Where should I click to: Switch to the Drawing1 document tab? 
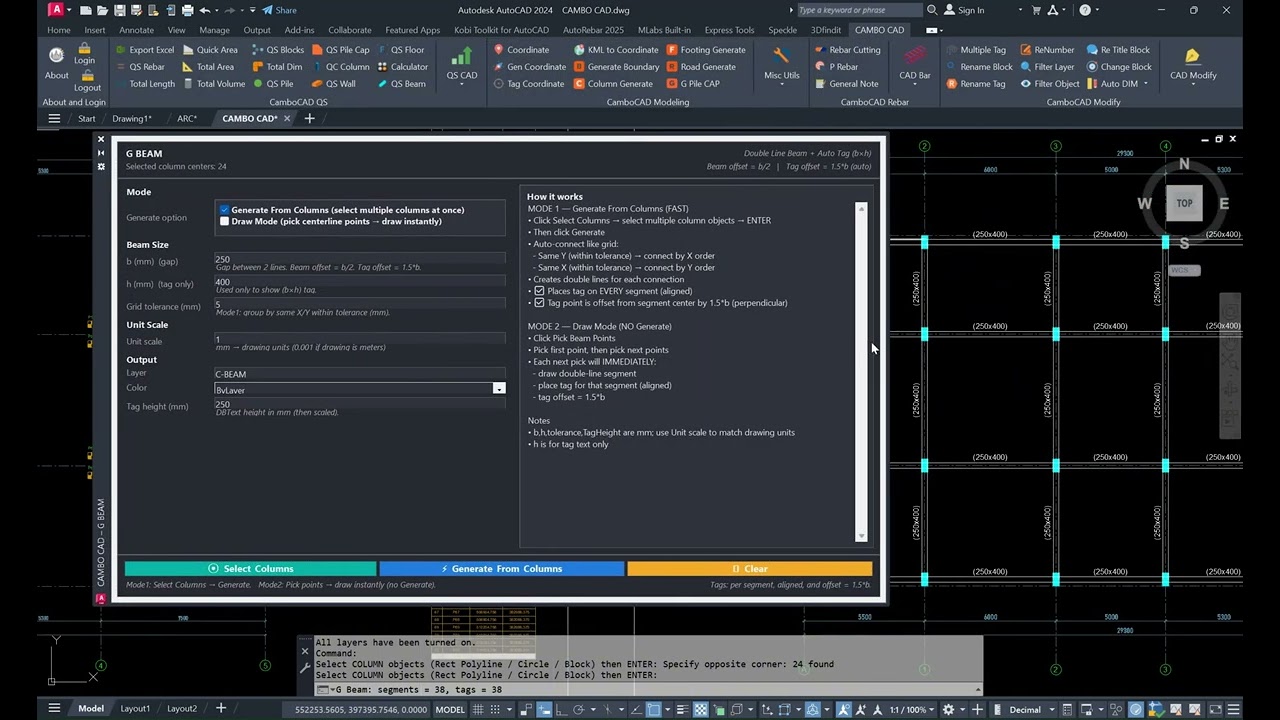pos(132,118)
